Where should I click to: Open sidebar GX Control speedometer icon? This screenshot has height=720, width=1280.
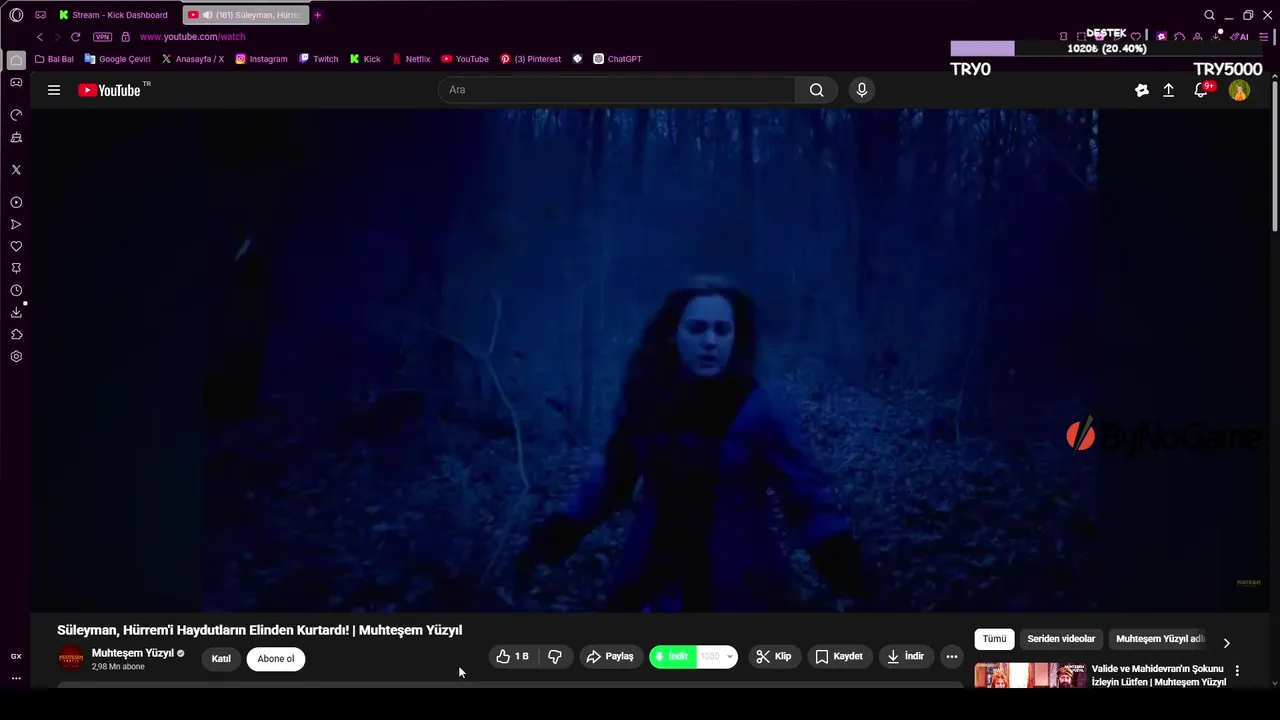16,115
